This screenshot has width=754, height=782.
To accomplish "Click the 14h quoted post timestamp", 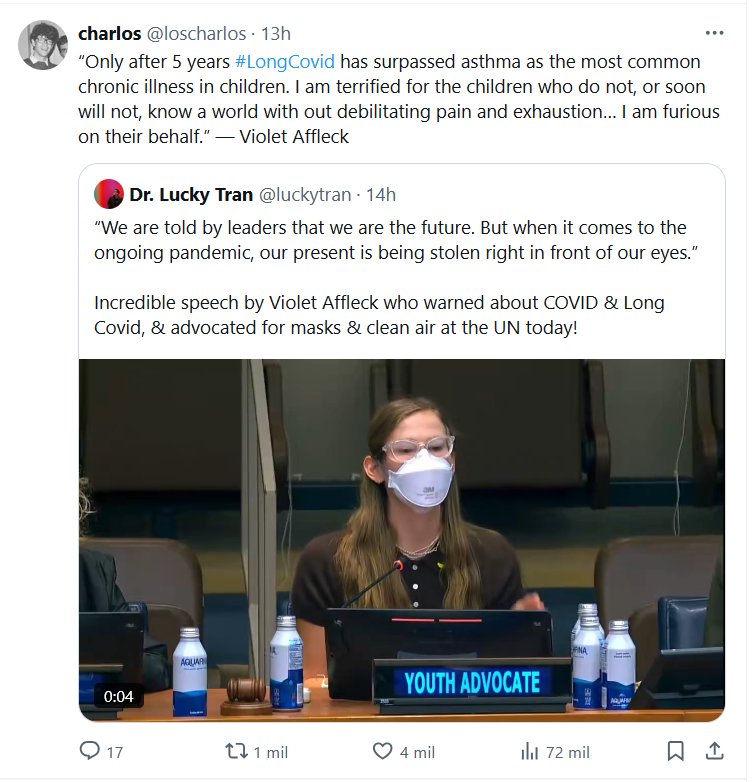I will [382, 194].
